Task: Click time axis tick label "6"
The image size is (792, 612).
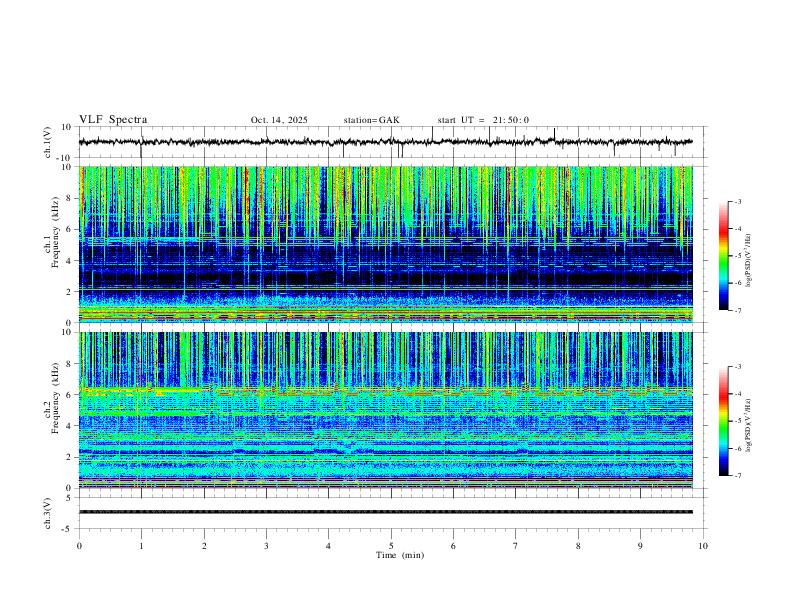Action: (x=453, y=546)
